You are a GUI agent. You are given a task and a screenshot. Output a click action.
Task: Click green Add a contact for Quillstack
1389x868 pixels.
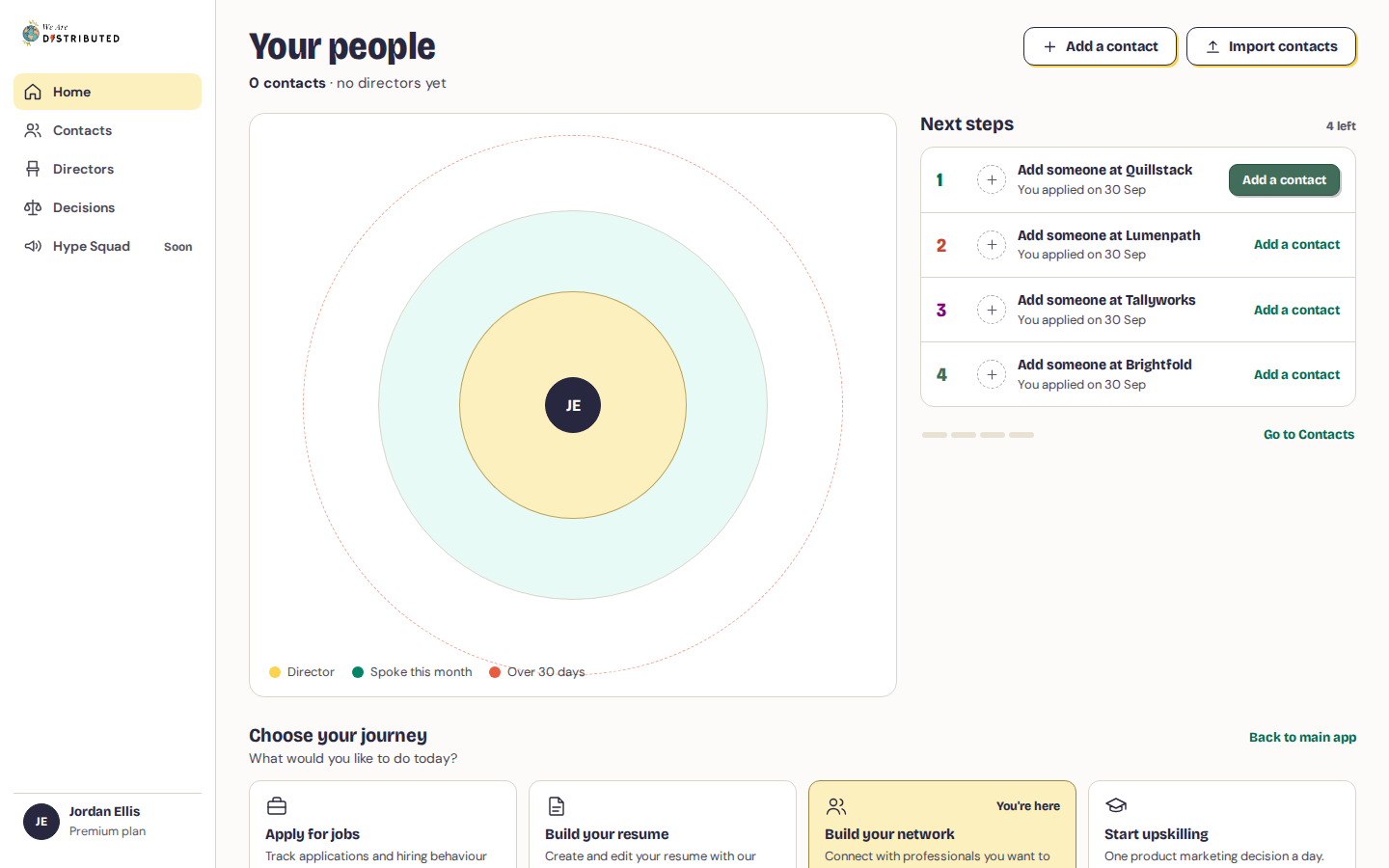click(1284, 179)
